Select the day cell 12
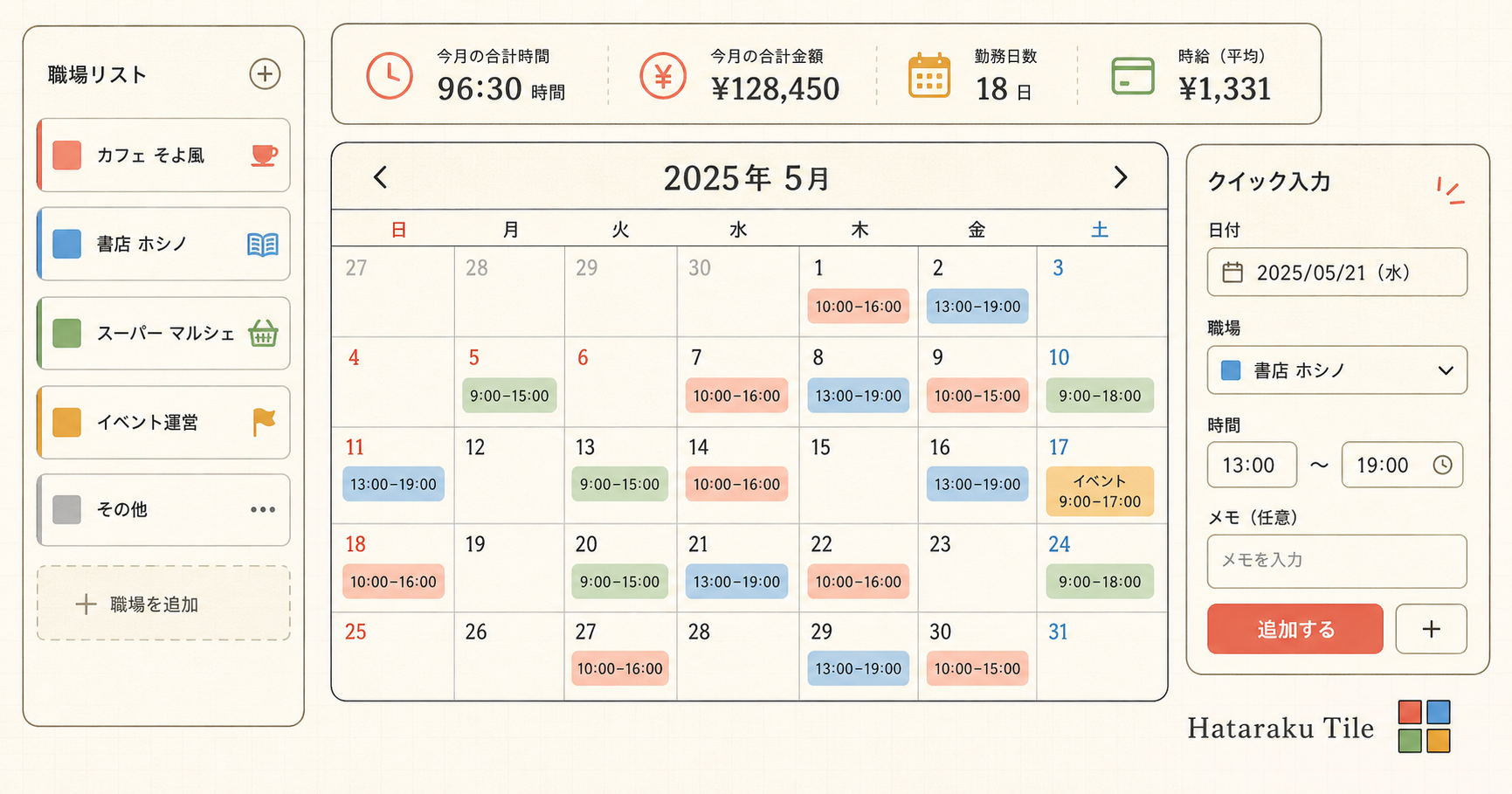1512x794 pixels. coord(509,475)
